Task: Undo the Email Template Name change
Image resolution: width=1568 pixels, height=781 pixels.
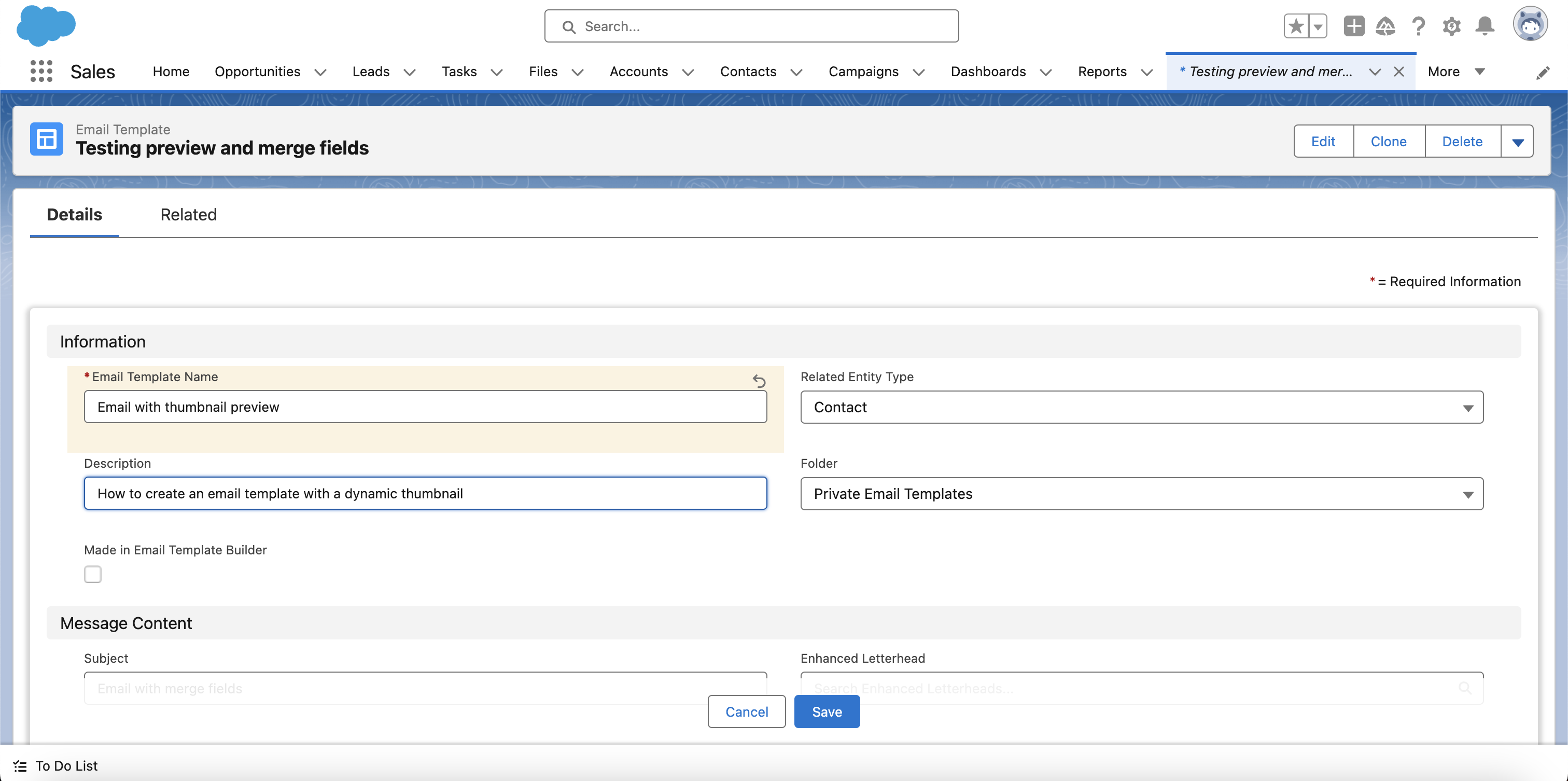Action: click(759, 381)
